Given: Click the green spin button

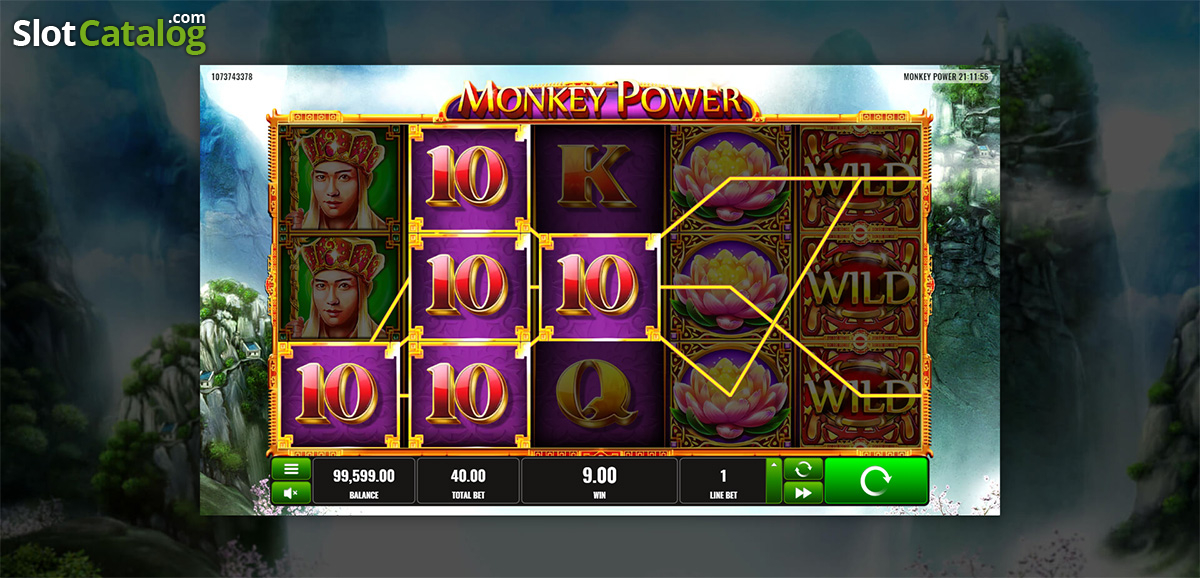Looking at the screenshot, I should pos(876,481).
